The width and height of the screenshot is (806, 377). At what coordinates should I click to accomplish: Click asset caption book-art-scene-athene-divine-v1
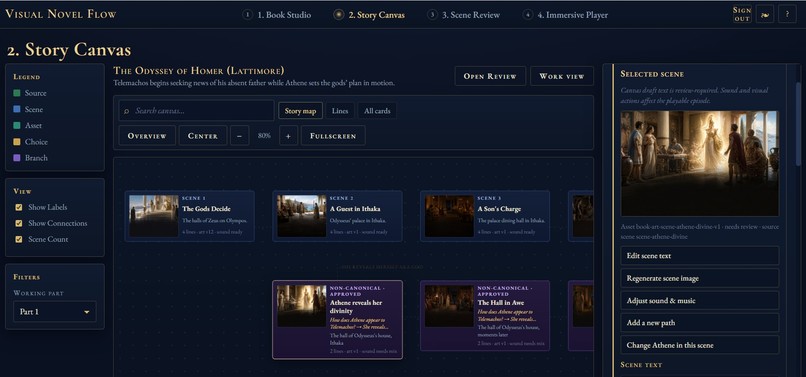(699, 231)
